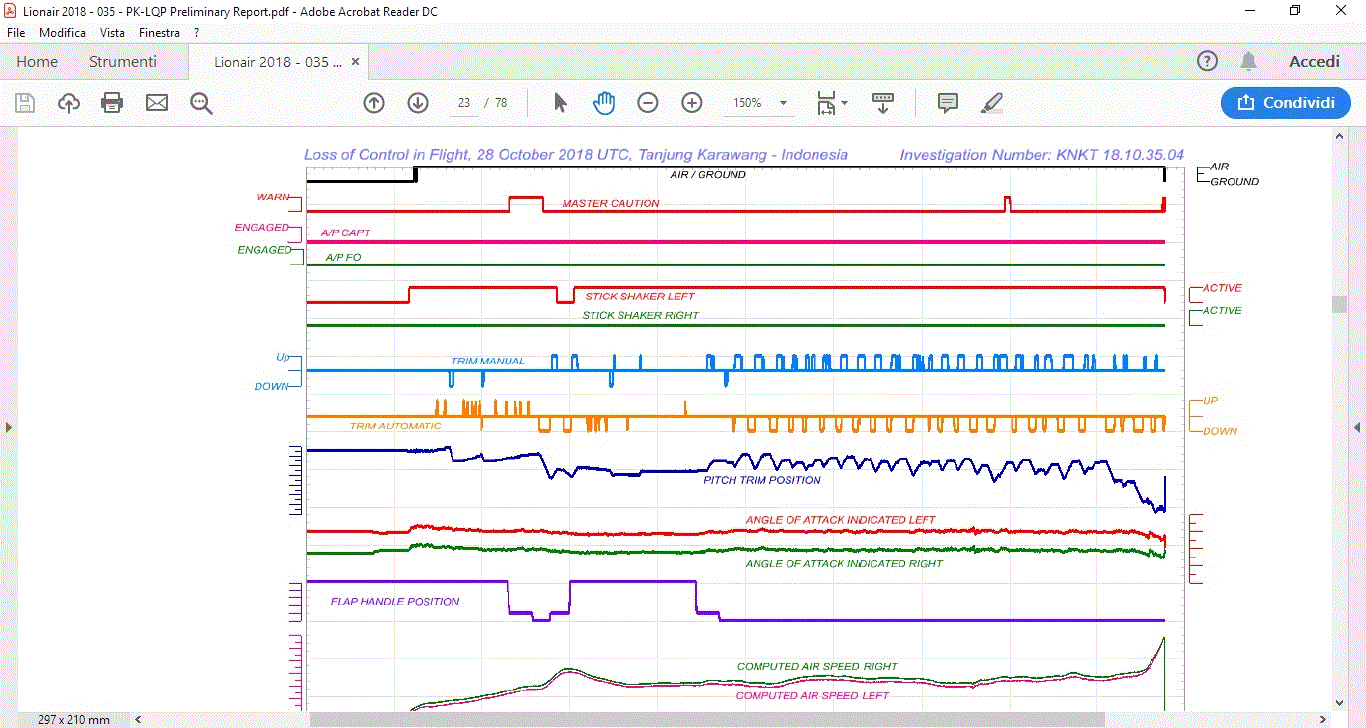Viewport: 1366px width, 728px height.
Task: Click the A/P CAPT label
Action: [x=345, y=233]
